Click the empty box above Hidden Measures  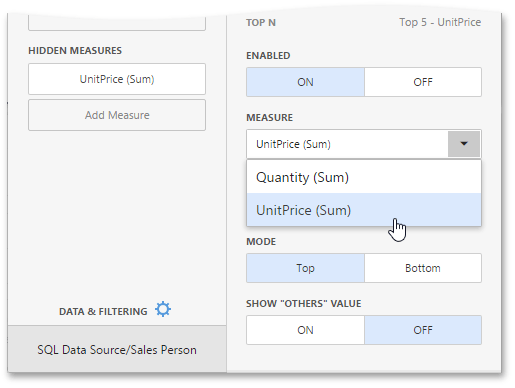(x=117, y=23)
